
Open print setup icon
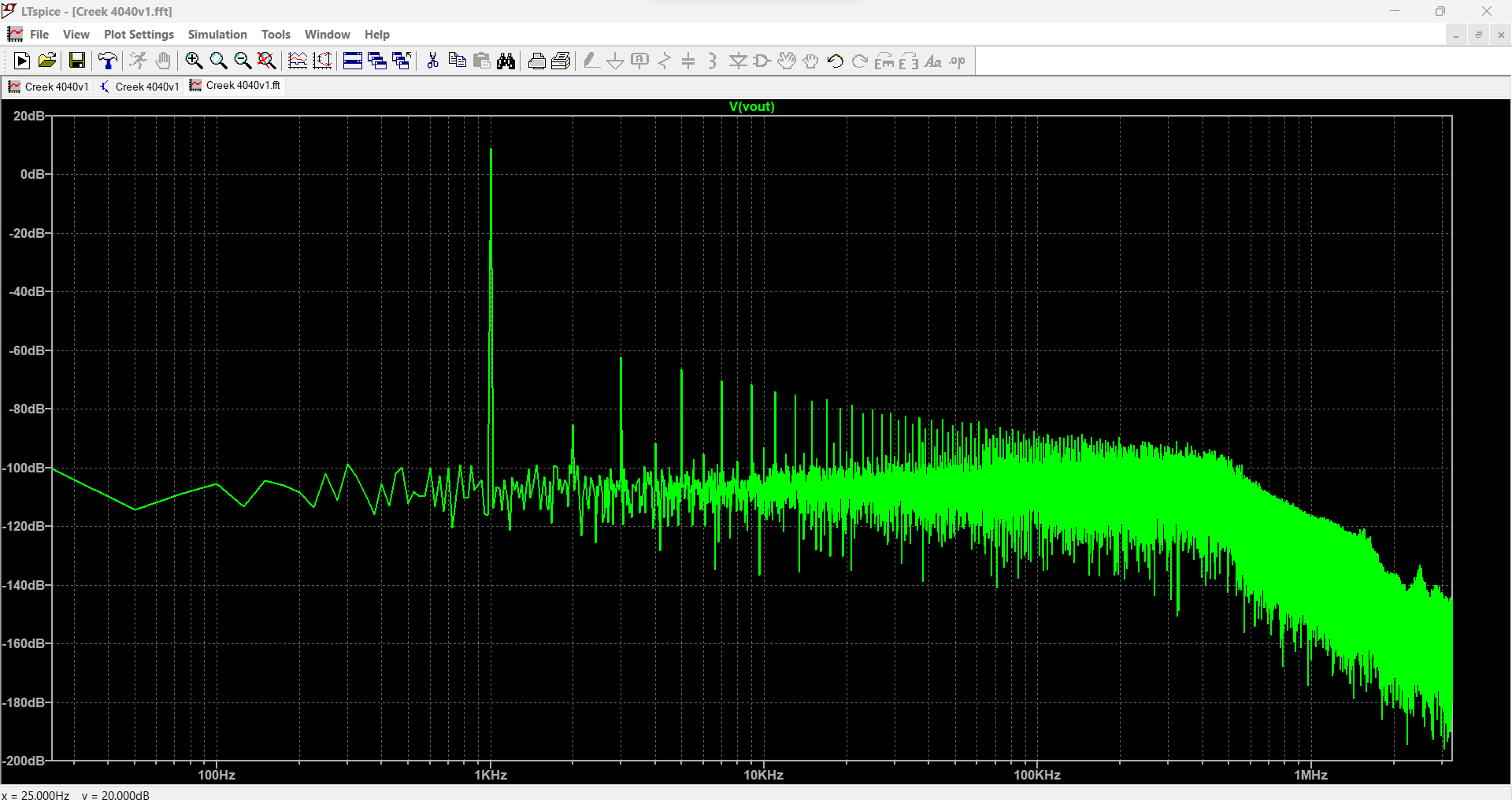tap(561, 61)
